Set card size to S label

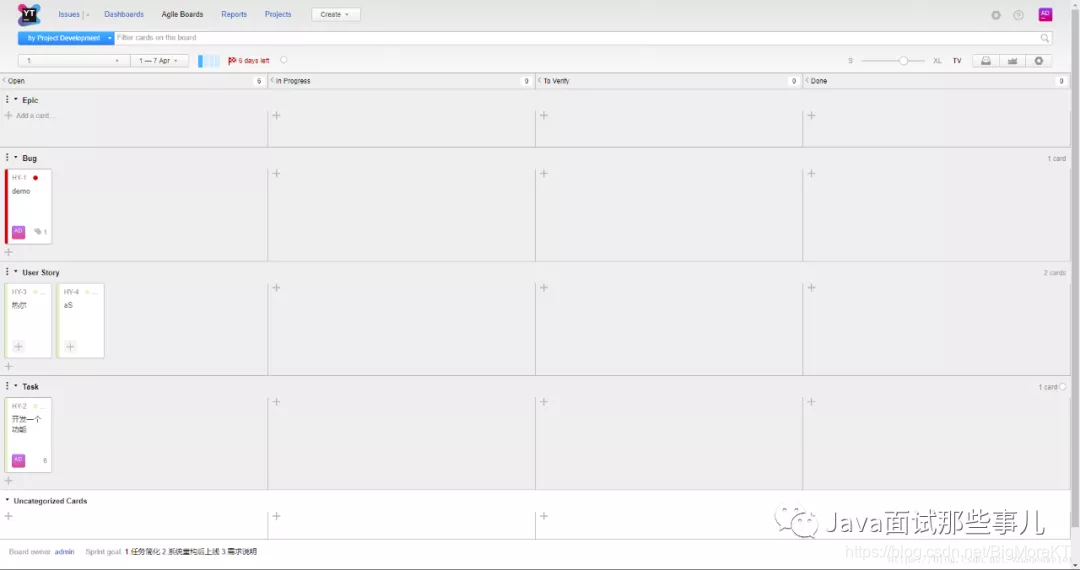851,61
